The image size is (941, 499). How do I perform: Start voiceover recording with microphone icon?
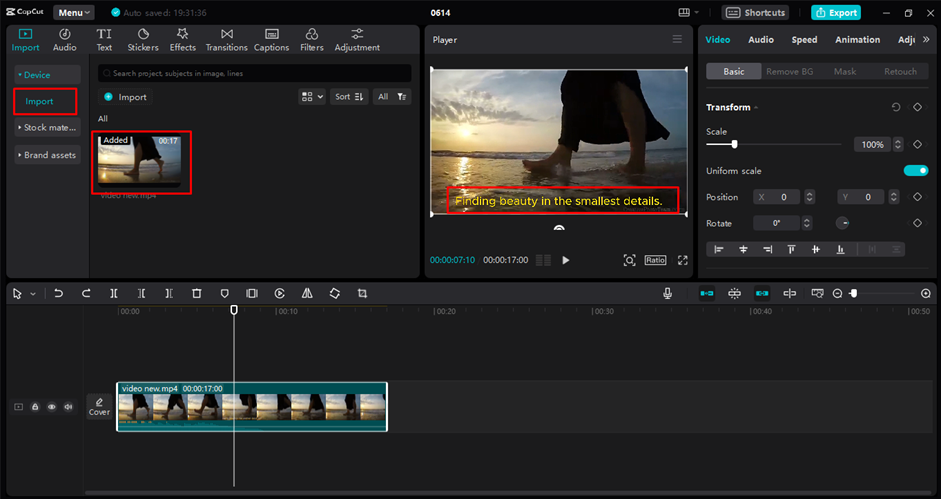pos(667,293)
